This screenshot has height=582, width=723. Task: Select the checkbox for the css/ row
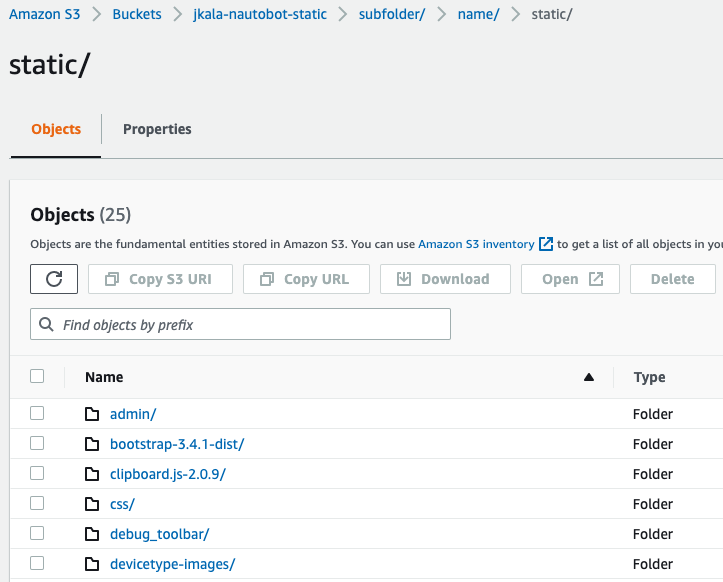[37, 503]
